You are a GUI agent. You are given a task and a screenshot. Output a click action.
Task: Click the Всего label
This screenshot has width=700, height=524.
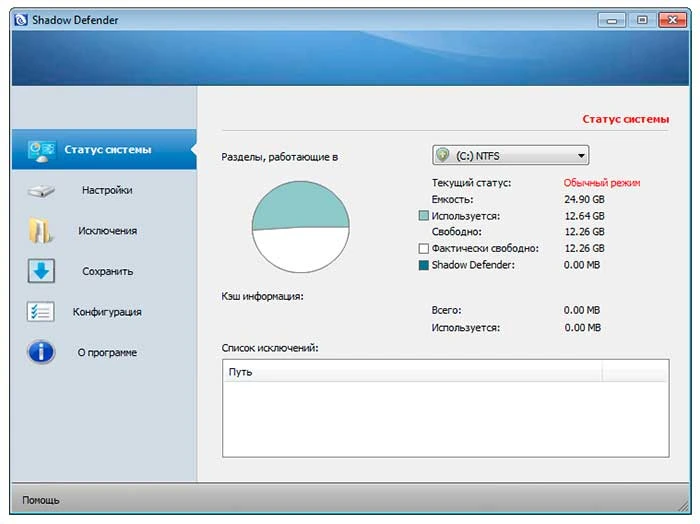coord(446,310)
